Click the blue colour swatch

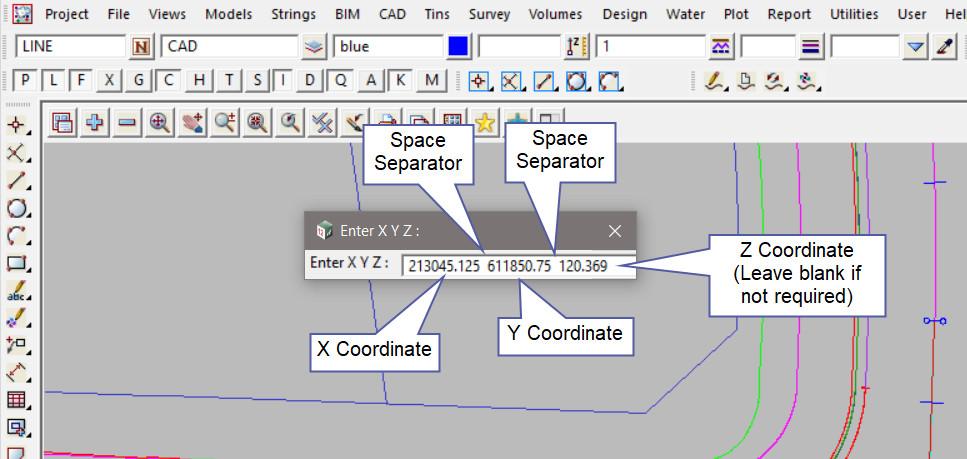tap(458, 46)
